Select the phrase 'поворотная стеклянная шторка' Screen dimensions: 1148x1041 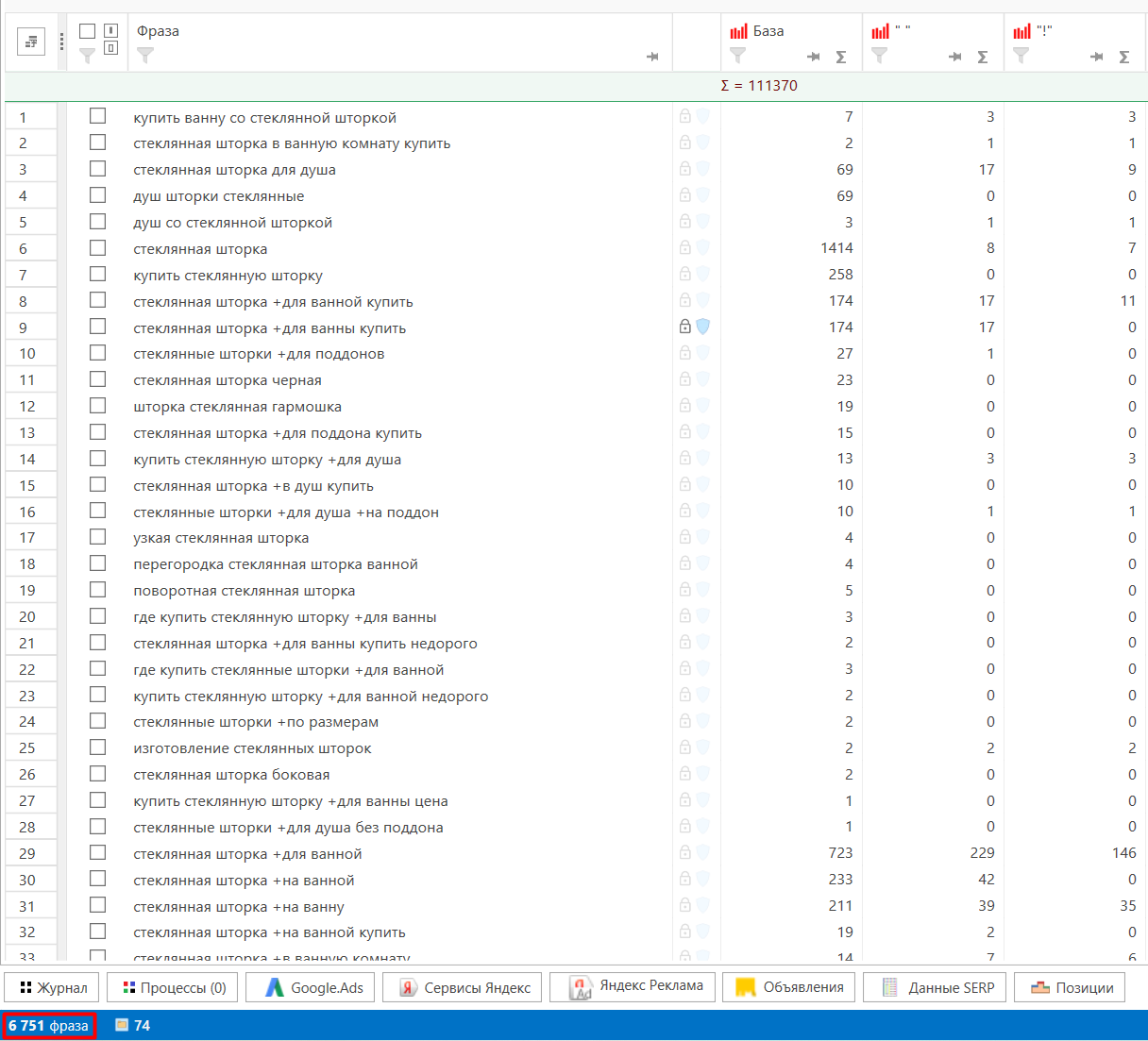point(245,591)
